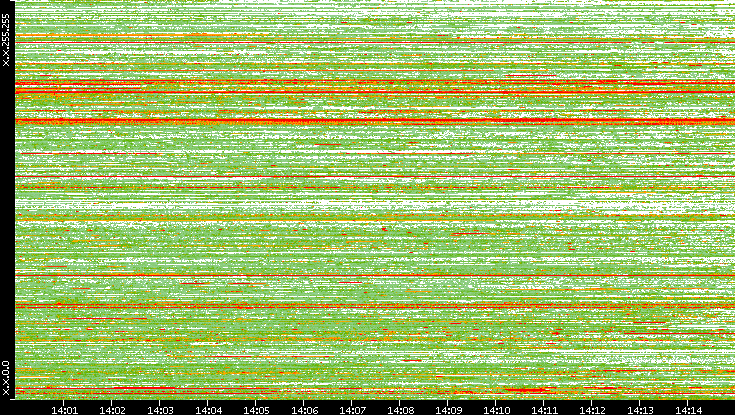This screenshot has width=735, height=415.
Task: Click the black time axis bar between 14:08 and 14:09
Action: tap(425, 409)
